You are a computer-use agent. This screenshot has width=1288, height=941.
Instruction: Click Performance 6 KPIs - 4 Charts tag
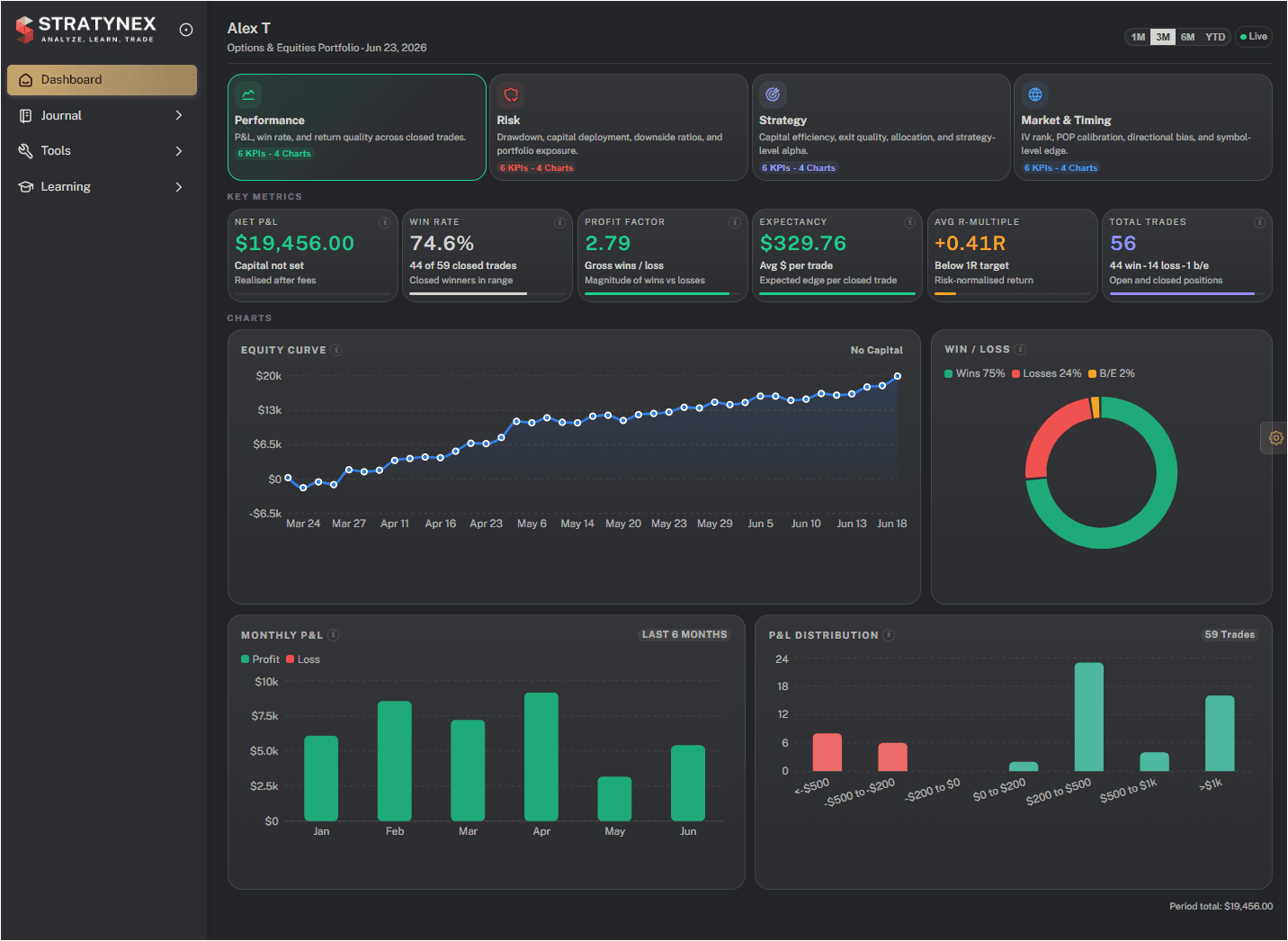pyautogui.click(x=274, y=154)
